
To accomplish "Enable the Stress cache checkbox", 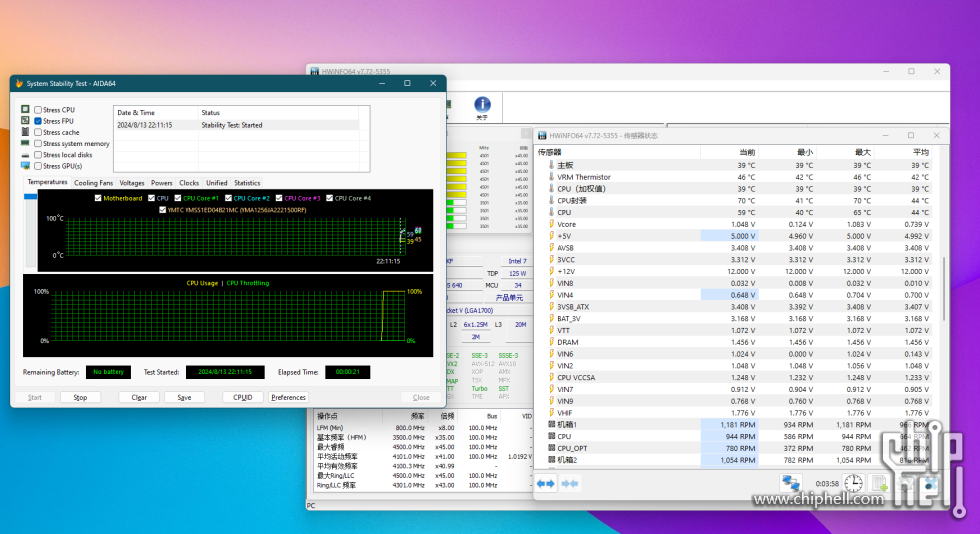I will point(38,132).
